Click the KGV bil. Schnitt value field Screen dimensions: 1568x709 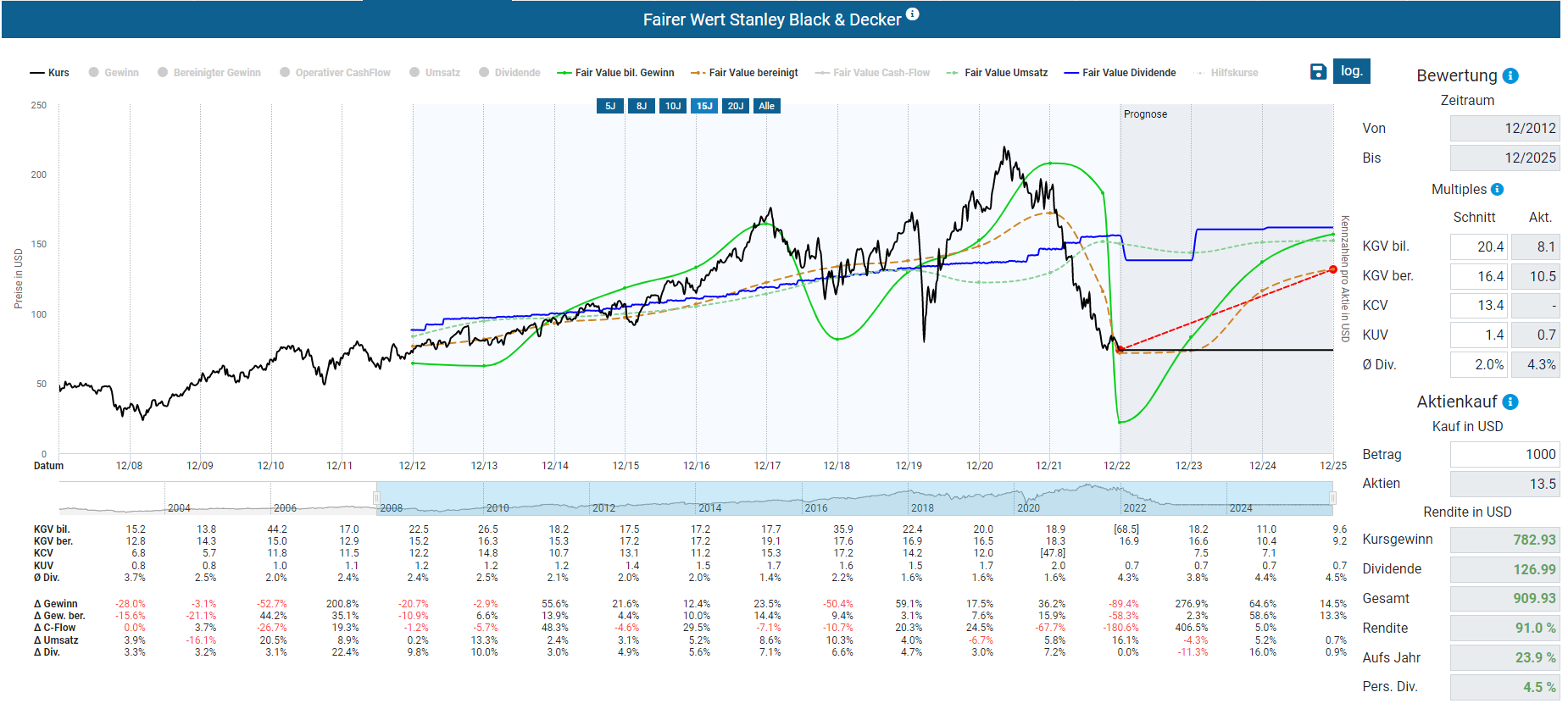(1478, 246)
